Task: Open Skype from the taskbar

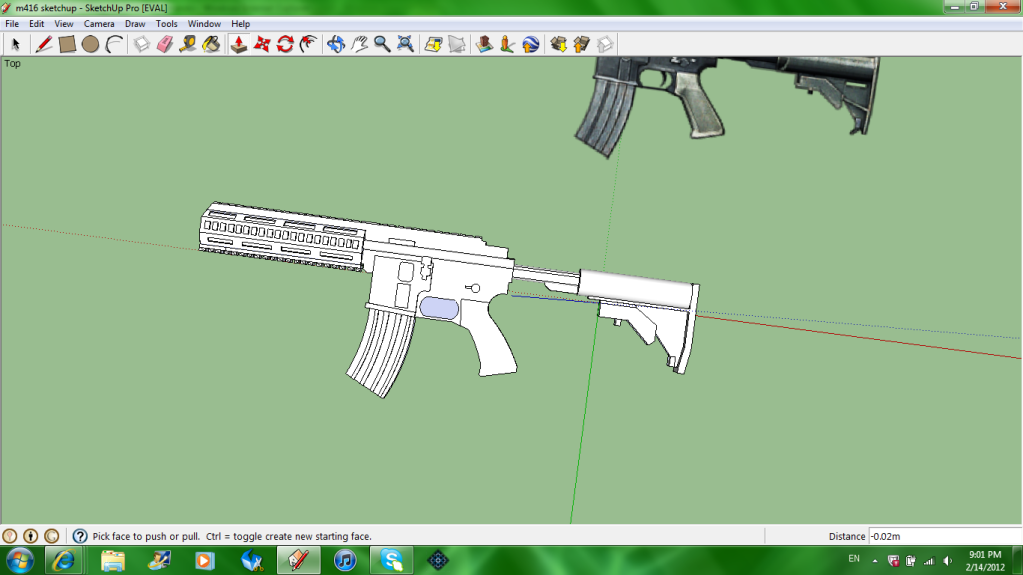Action: coord(391,561)
